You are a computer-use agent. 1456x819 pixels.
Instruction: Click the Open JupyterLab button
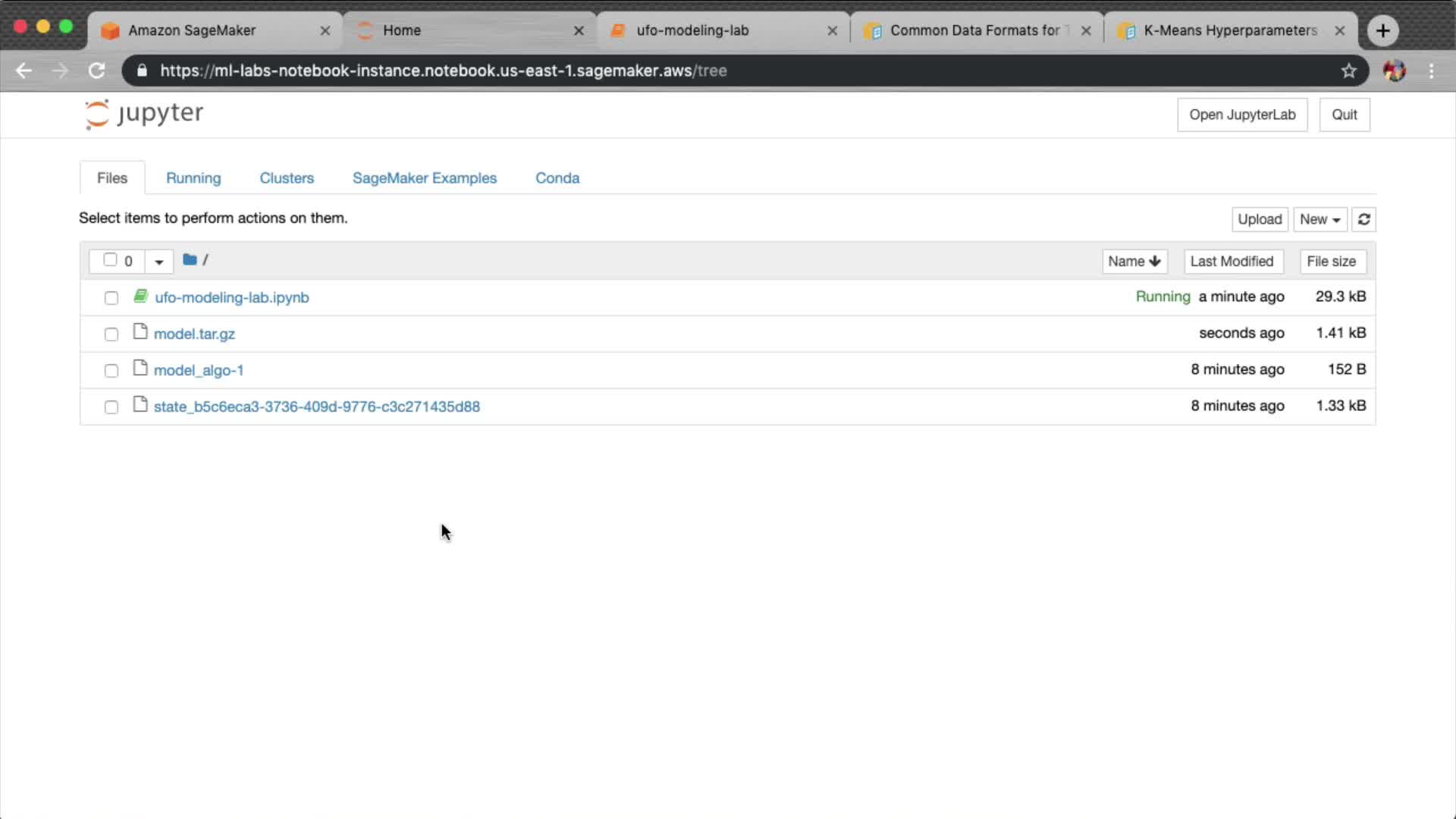1241,115
